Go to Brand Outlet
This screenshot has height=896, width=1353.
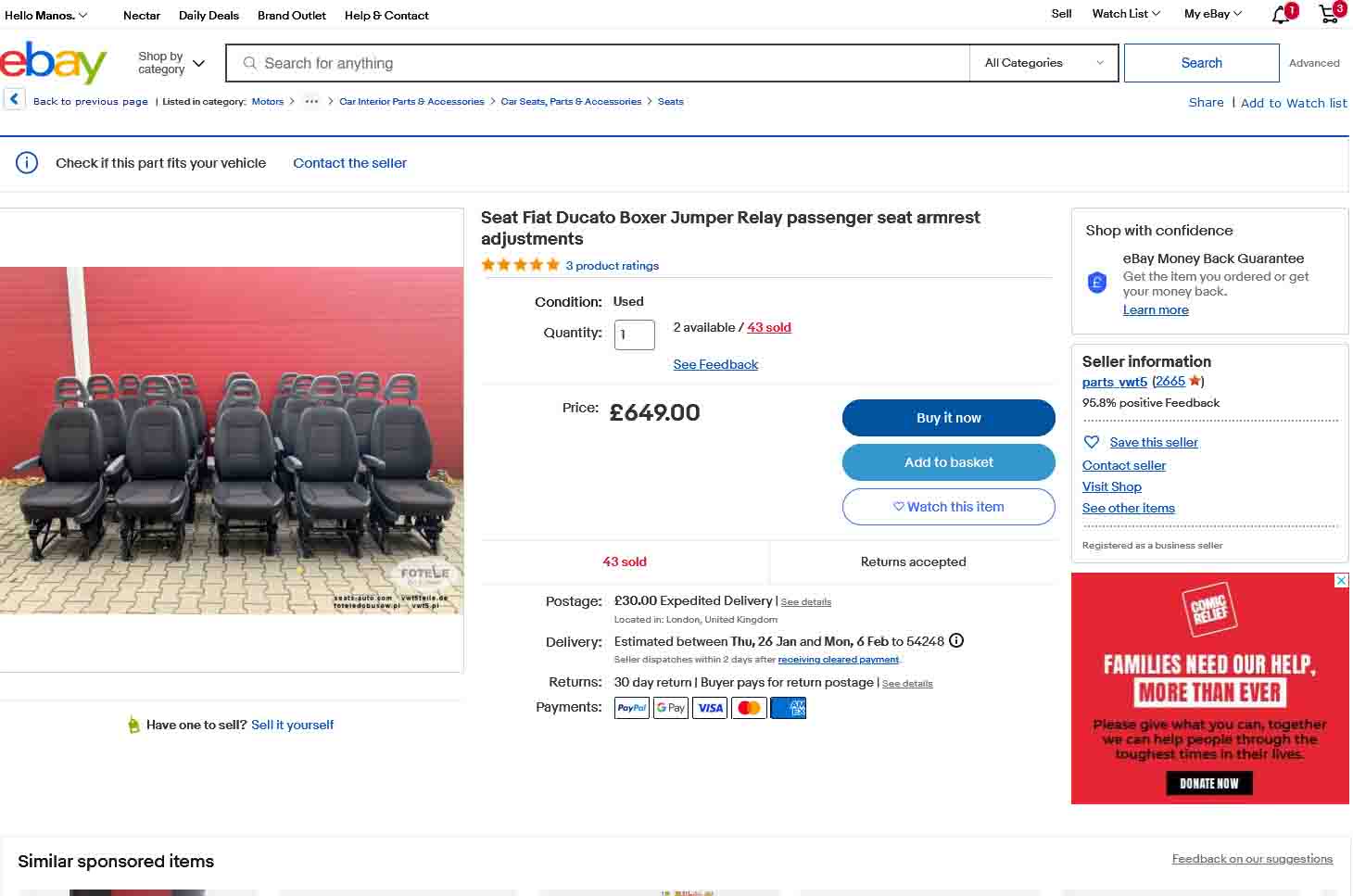(x=292, y=16)
